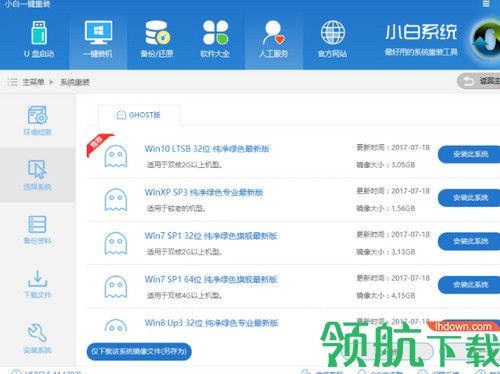Click 系统重装 in the breadcrumb
Screen dimensions: 500x374
click(x=75, y=82)
